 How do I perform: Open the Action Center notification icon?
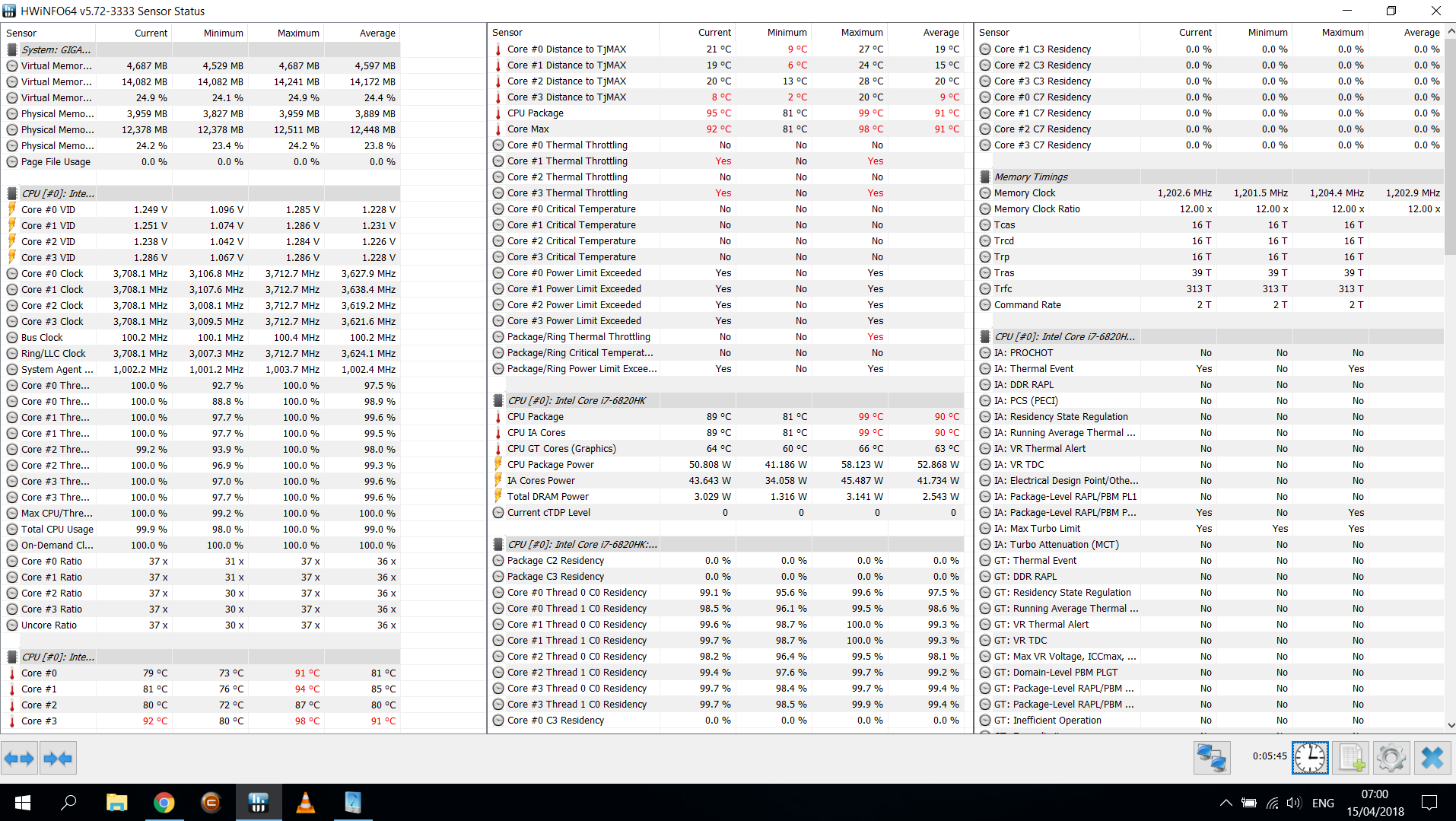point(1429,803)
